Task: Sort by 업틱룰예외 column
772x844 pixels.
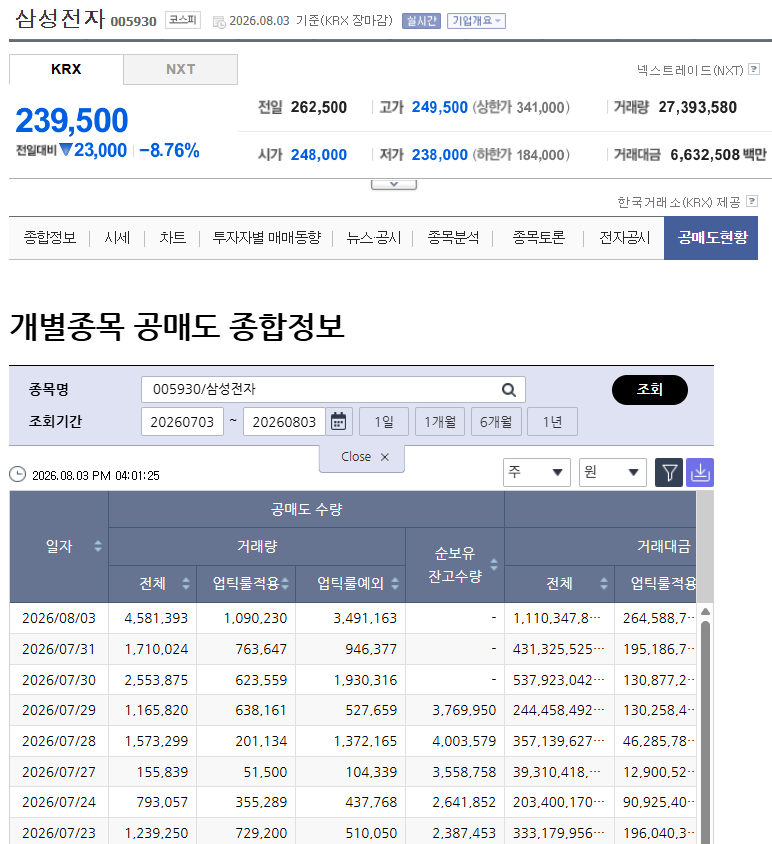Action: tap(395, 583)
